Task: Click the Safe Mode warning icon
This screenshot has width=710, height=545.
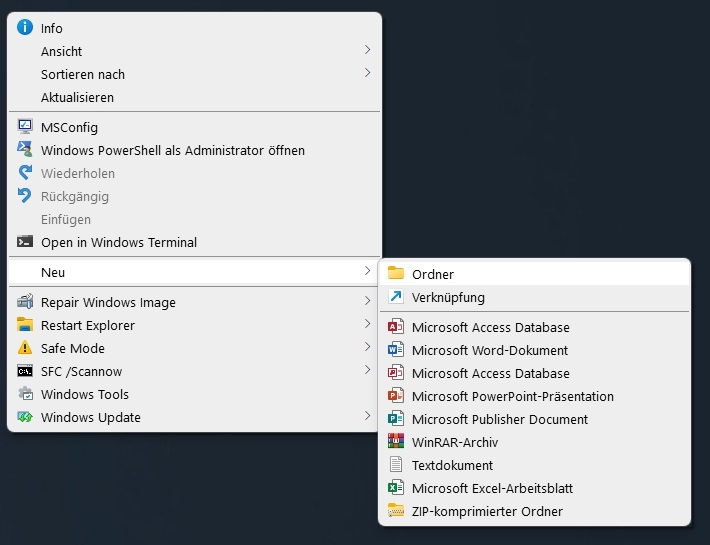Action: [25, 348]
